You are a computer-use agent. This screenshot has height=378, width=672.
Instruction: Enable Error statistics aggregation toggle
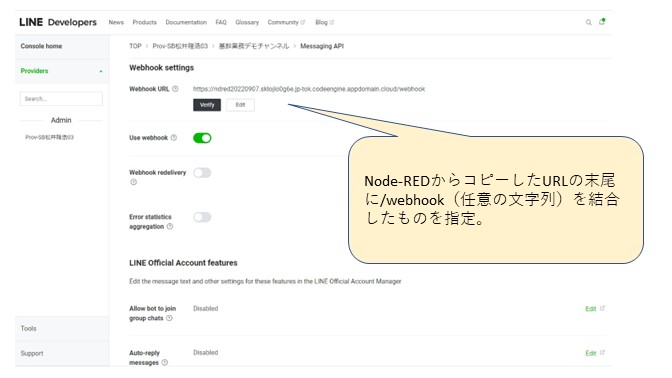(x=202, y=217)
